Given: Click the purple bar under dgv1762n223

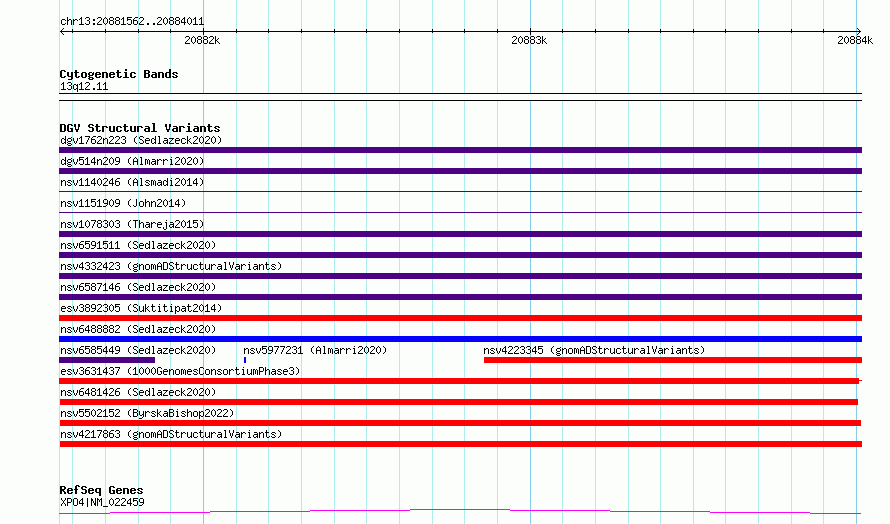Looking at the screenshot, I should click(460, 150).
